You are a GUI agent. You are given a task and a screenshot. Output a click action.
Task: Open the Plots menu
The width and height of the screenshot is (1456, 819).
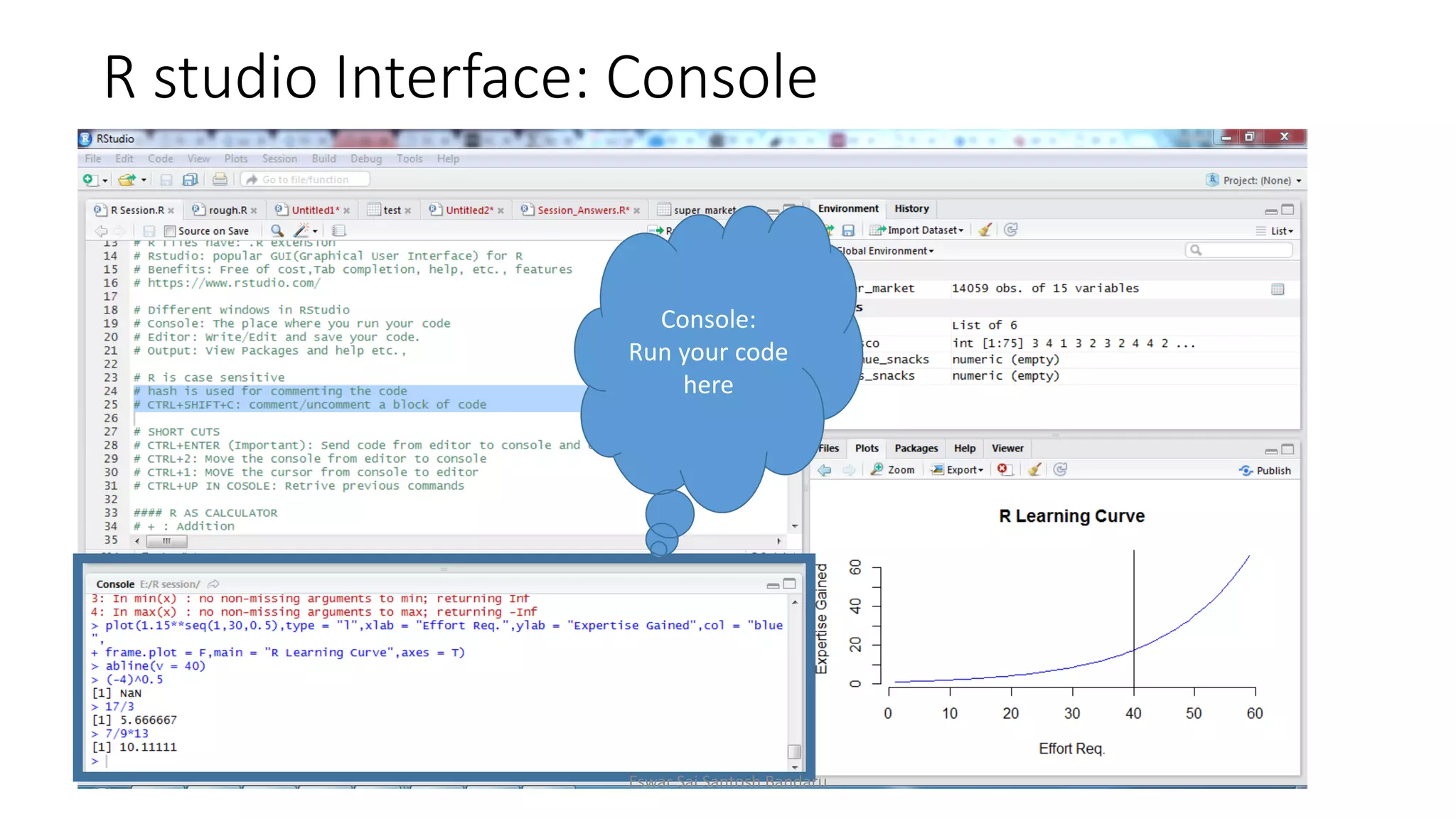click(236, 159)
